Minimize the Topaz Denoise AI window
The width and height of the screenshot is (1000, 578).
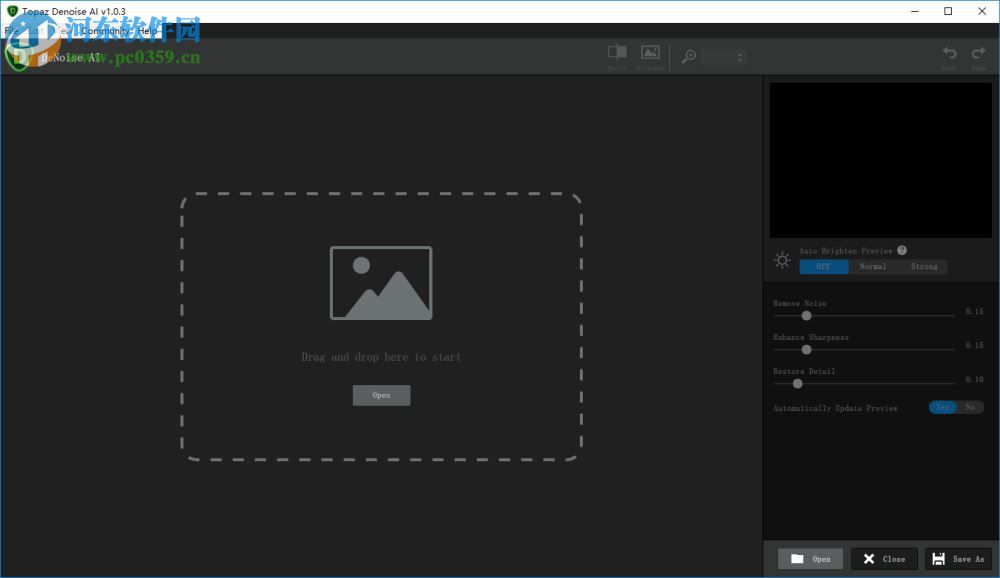click(x=915, y=11)
